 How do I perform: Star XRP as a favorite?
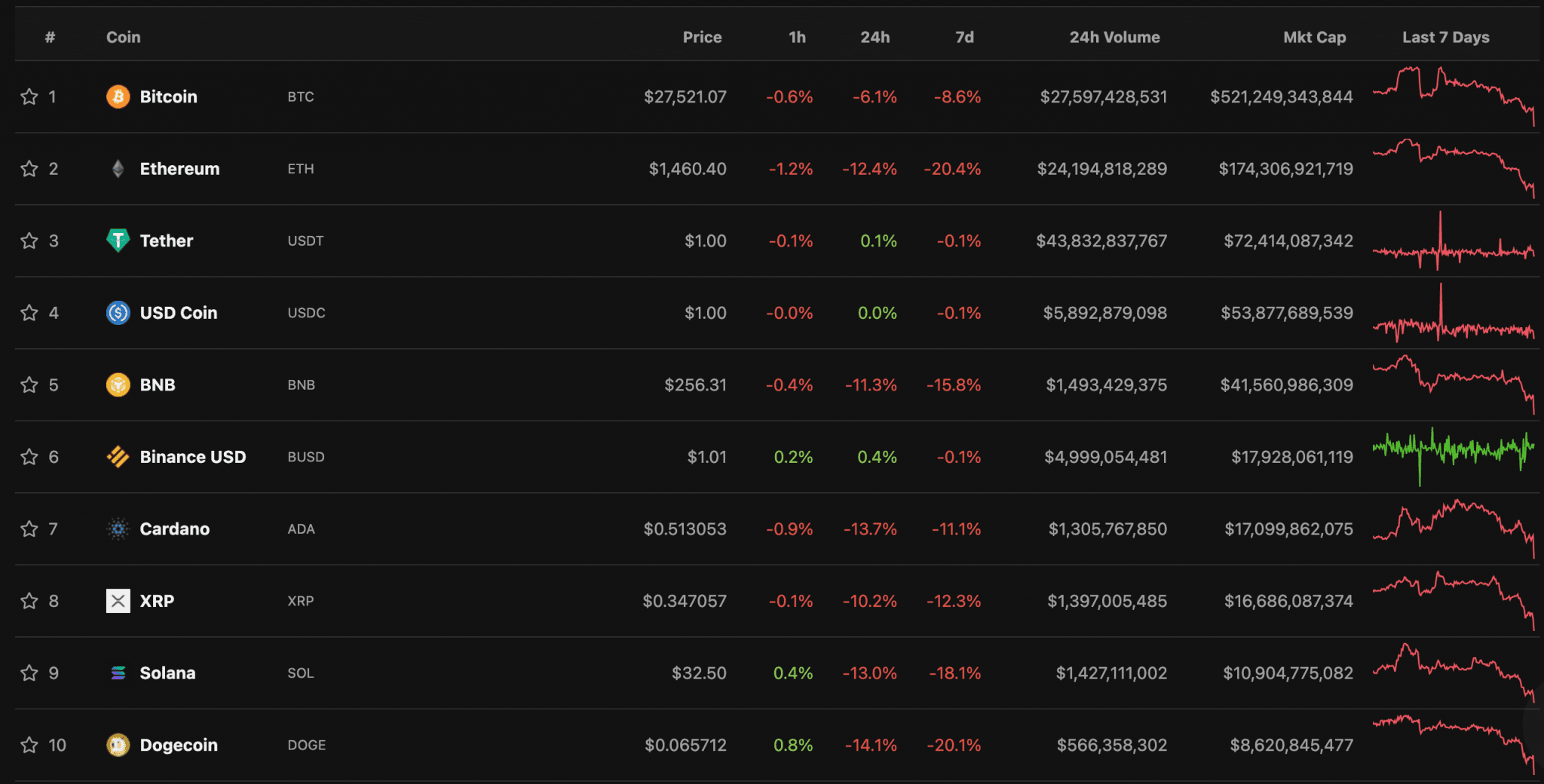coord(29,601)
